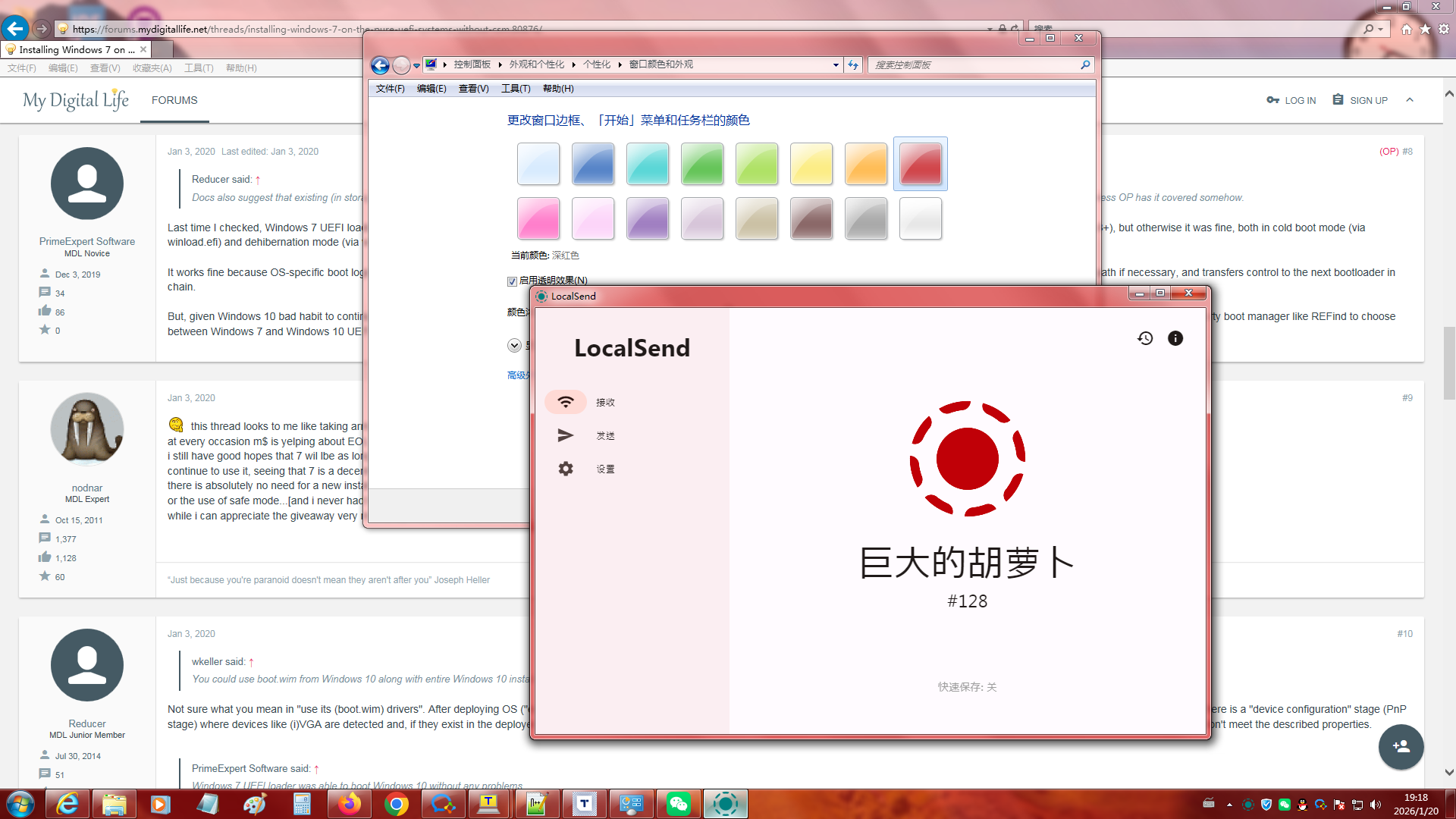
Task: Open PrimeExpert Software profile link
Action: pos(87,241)
